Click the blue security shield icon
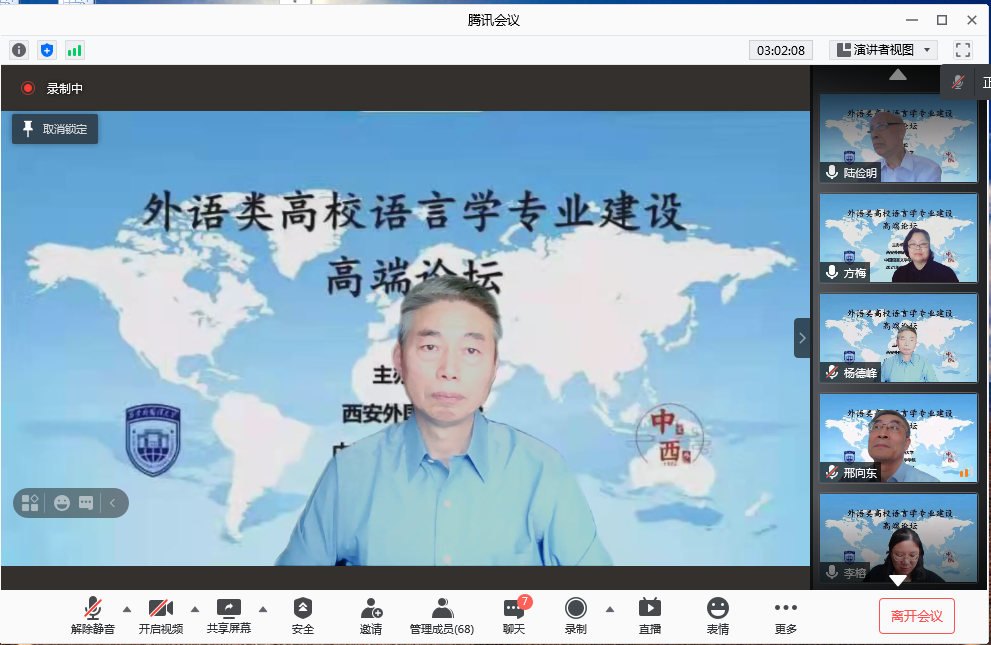The height and width of the screenshot is (645, 991). [47, 50]
